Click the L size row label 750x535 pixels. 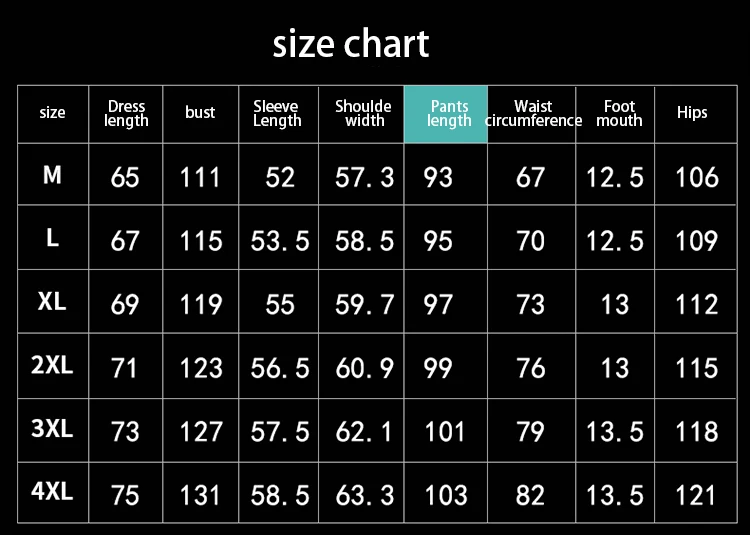(x=52, y=238)
